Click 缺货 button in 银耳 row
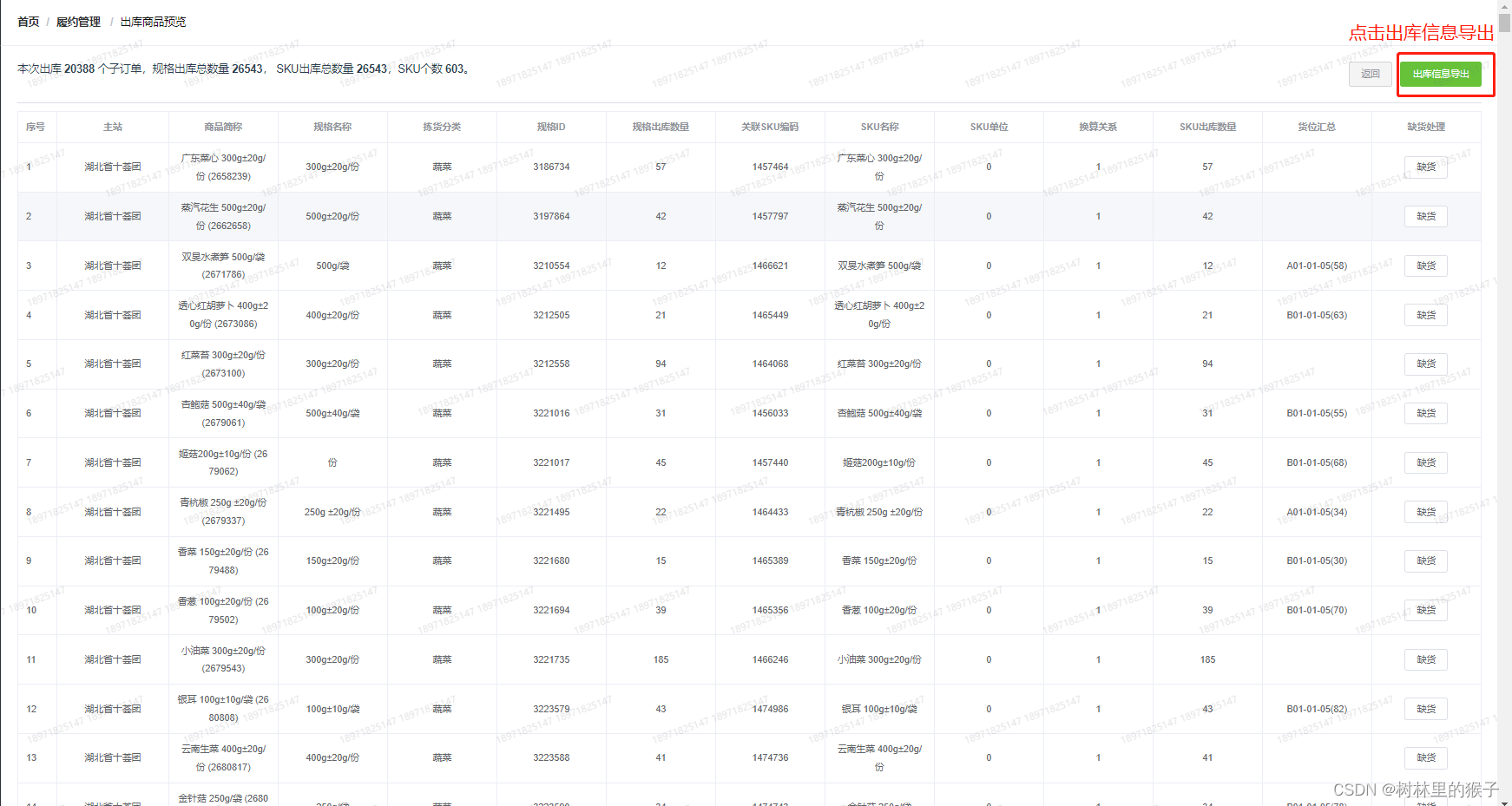Image resolution: width=1512 pixels, height=806 pixels. (x=1426, y=709)
